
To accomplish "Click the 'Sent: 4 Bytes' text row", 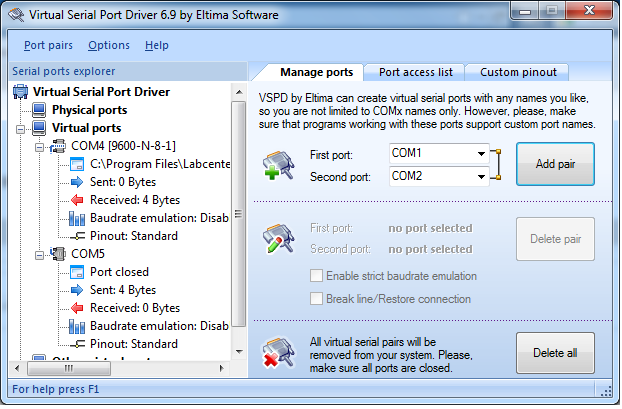I will (123, 290).
